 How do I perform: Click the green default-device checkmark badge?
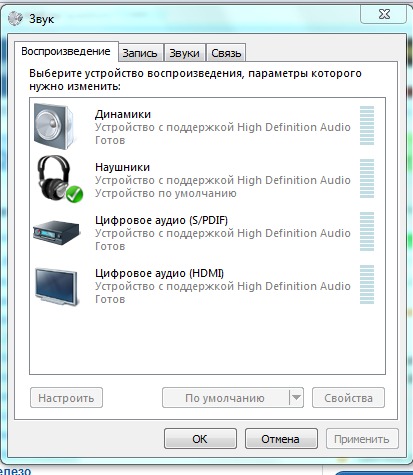pyautogui.click(x=74, y=194)
